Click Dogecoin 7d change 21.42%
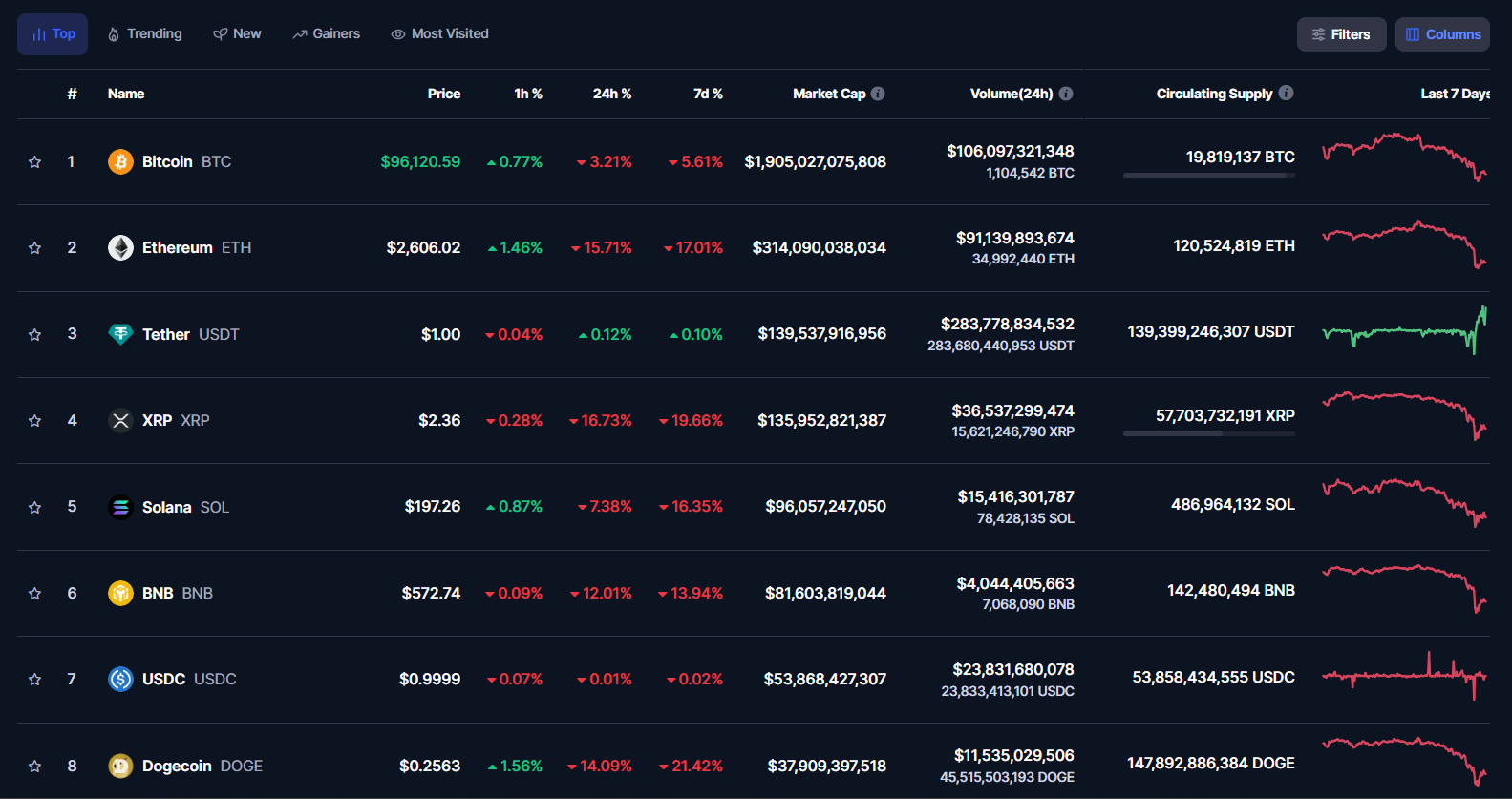1512x799 pixels. pyautogui.click(x=691, y=766)
